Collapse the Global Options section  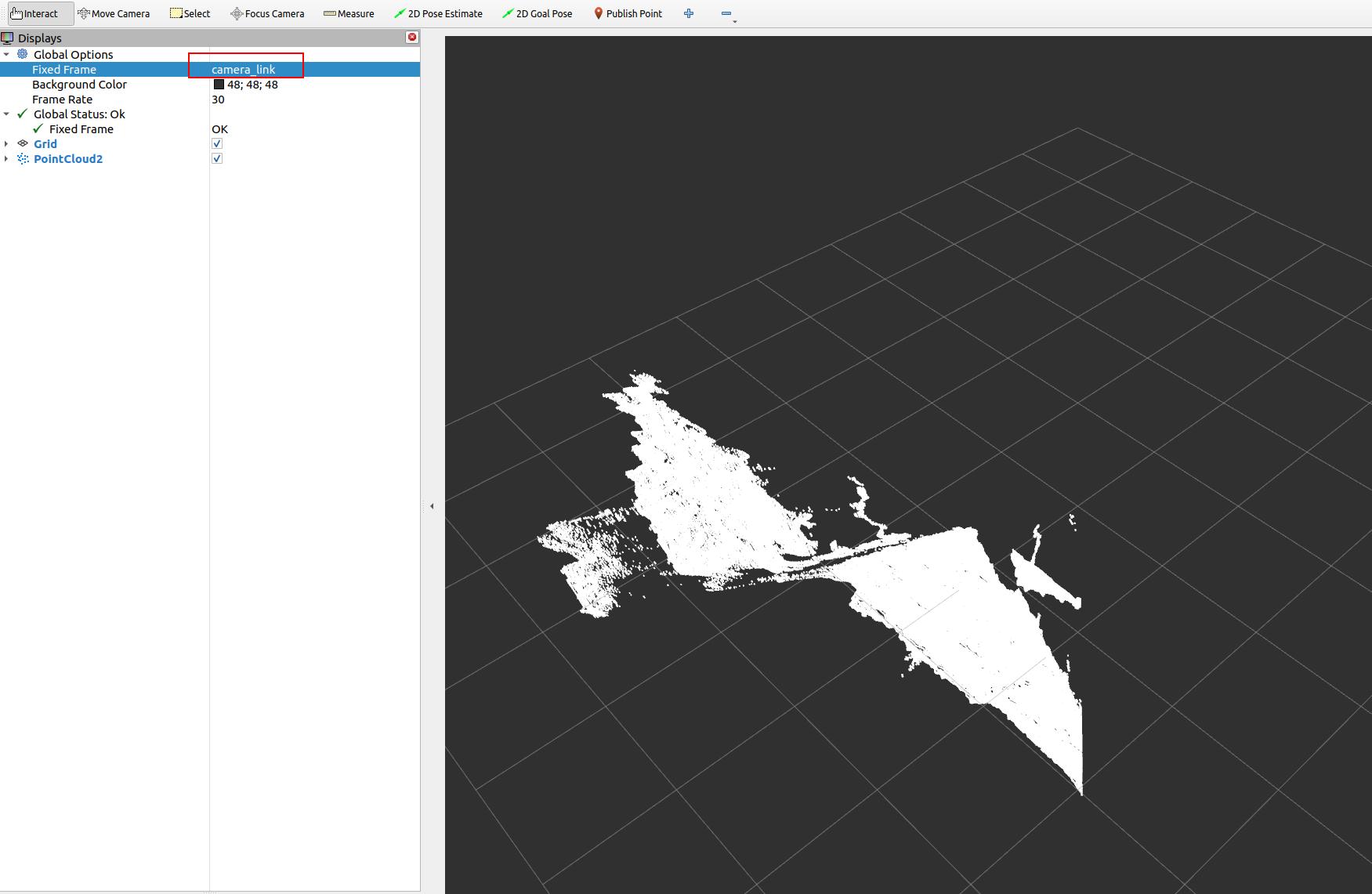(x=6, y=54)
